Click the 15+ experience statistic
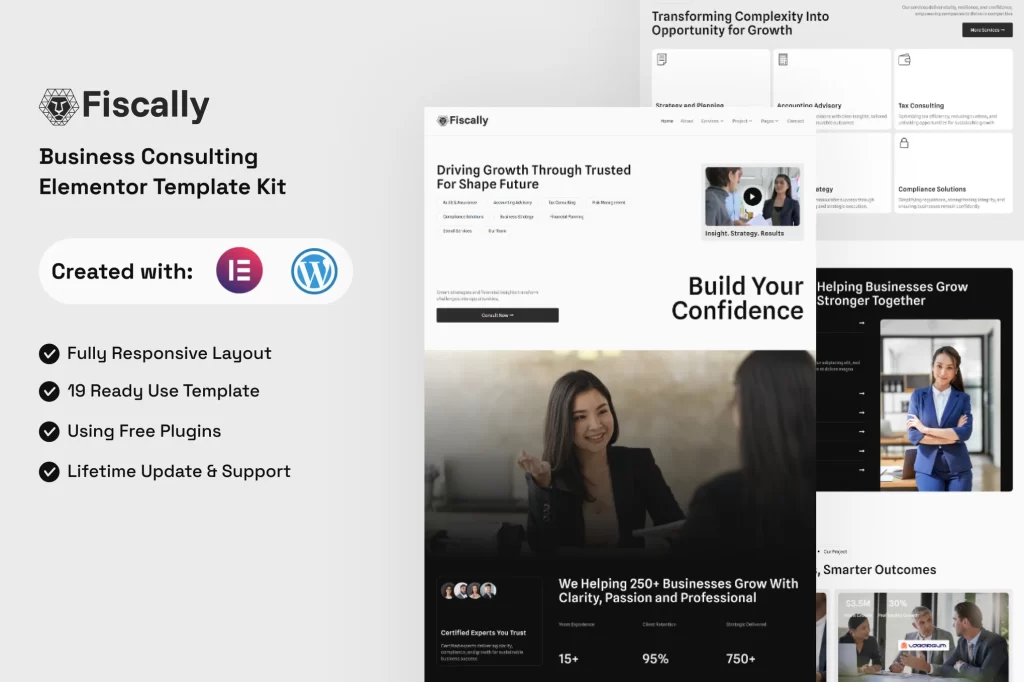The image size is (1024, 682). click(568, 659)
